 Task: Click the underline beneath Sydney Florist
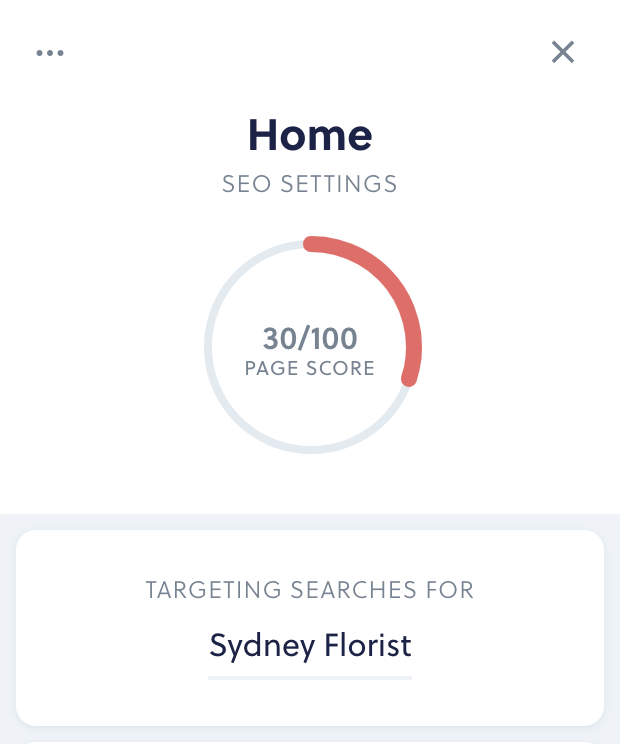(310, 678)
